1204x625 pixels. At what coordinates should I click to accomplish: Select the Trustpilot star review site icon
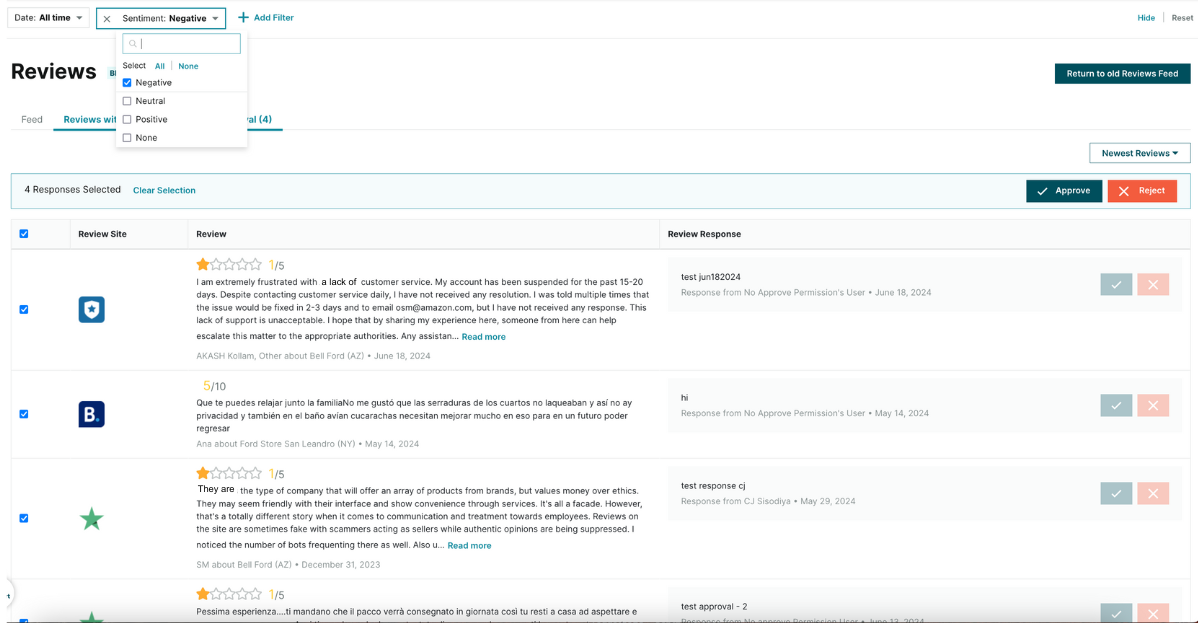point(91,519)
